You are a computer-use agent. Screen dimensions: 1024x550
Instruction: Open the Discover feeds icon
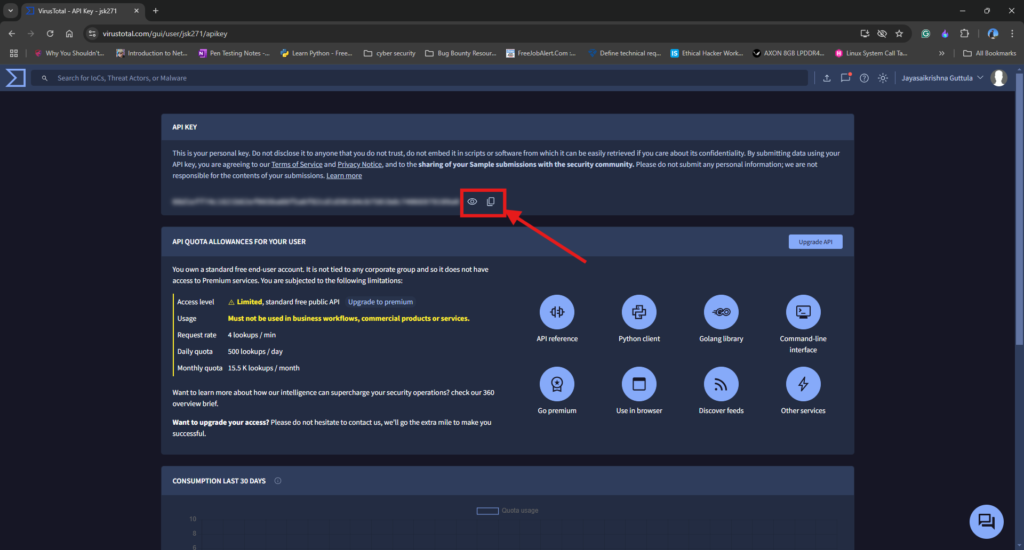[721, 384]
